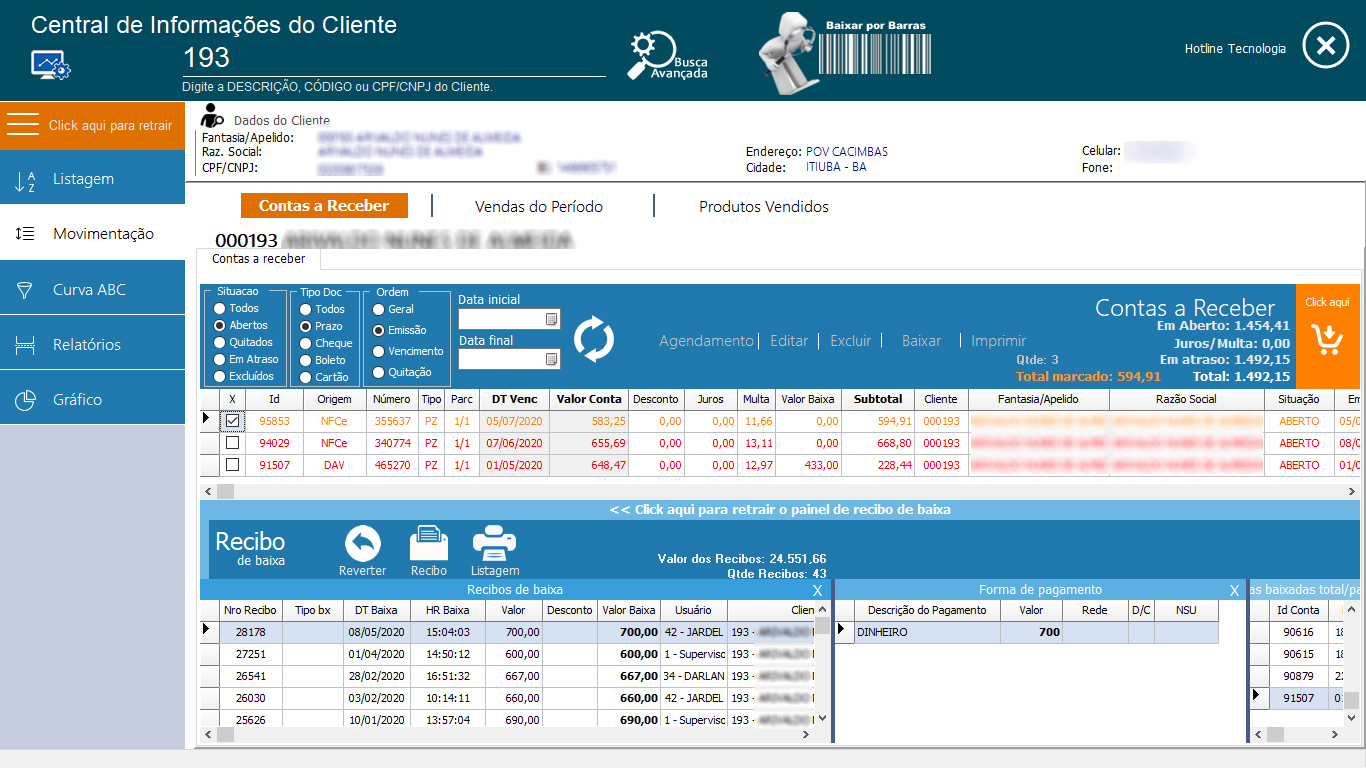
Task: Select Ordem Geral radio option
Action: [x=379, y=309]
